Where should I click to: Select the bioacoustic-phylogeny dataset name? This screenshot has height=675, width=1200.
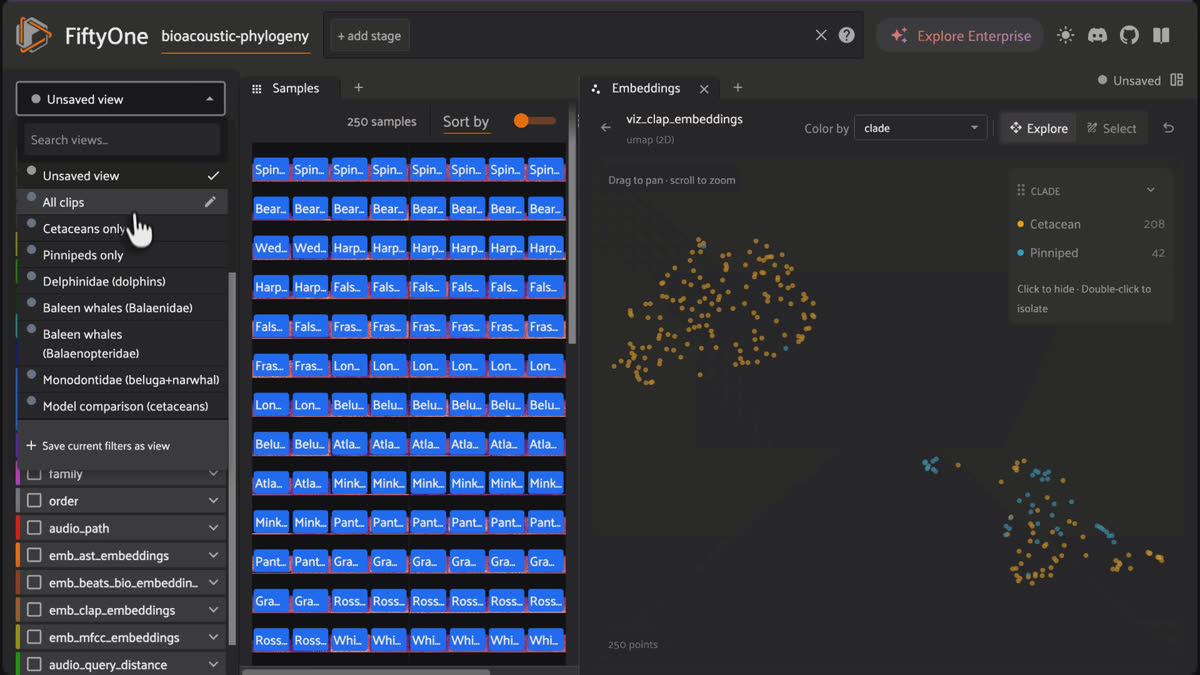pos(235,36)
